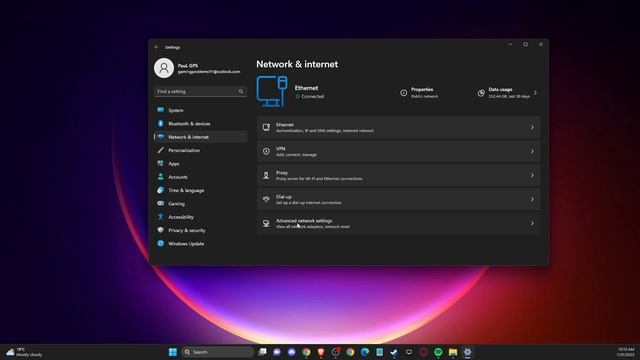Open the Ethernet settings row
Screen dimensions: 640x360
398,127
